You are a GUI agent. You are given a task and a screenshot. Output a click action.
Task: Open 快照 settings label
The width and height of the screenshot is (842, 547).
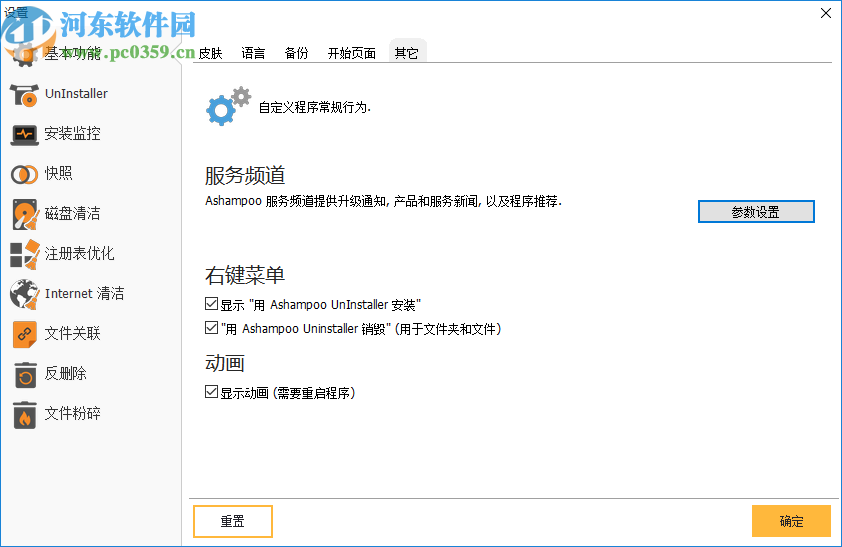pyautogui.click(x=59, y=173)
